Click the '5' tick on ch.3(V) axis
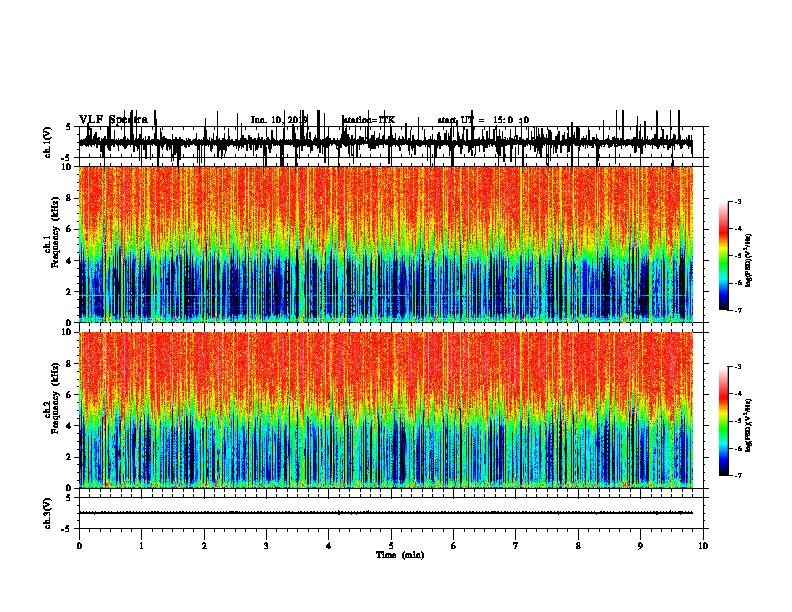 pos(68,497)
